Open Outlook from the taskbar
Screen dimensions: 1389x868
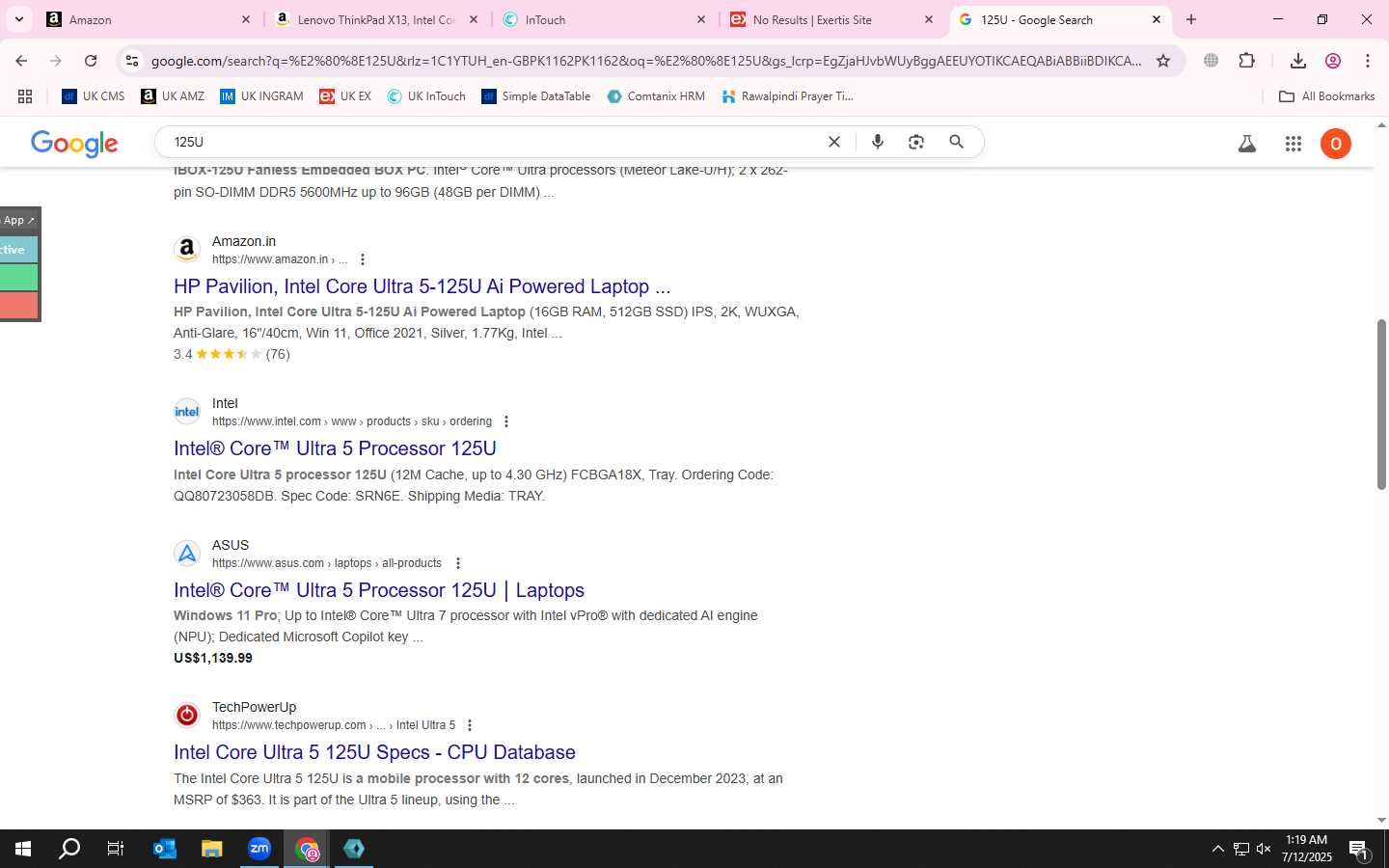[165, 849]
